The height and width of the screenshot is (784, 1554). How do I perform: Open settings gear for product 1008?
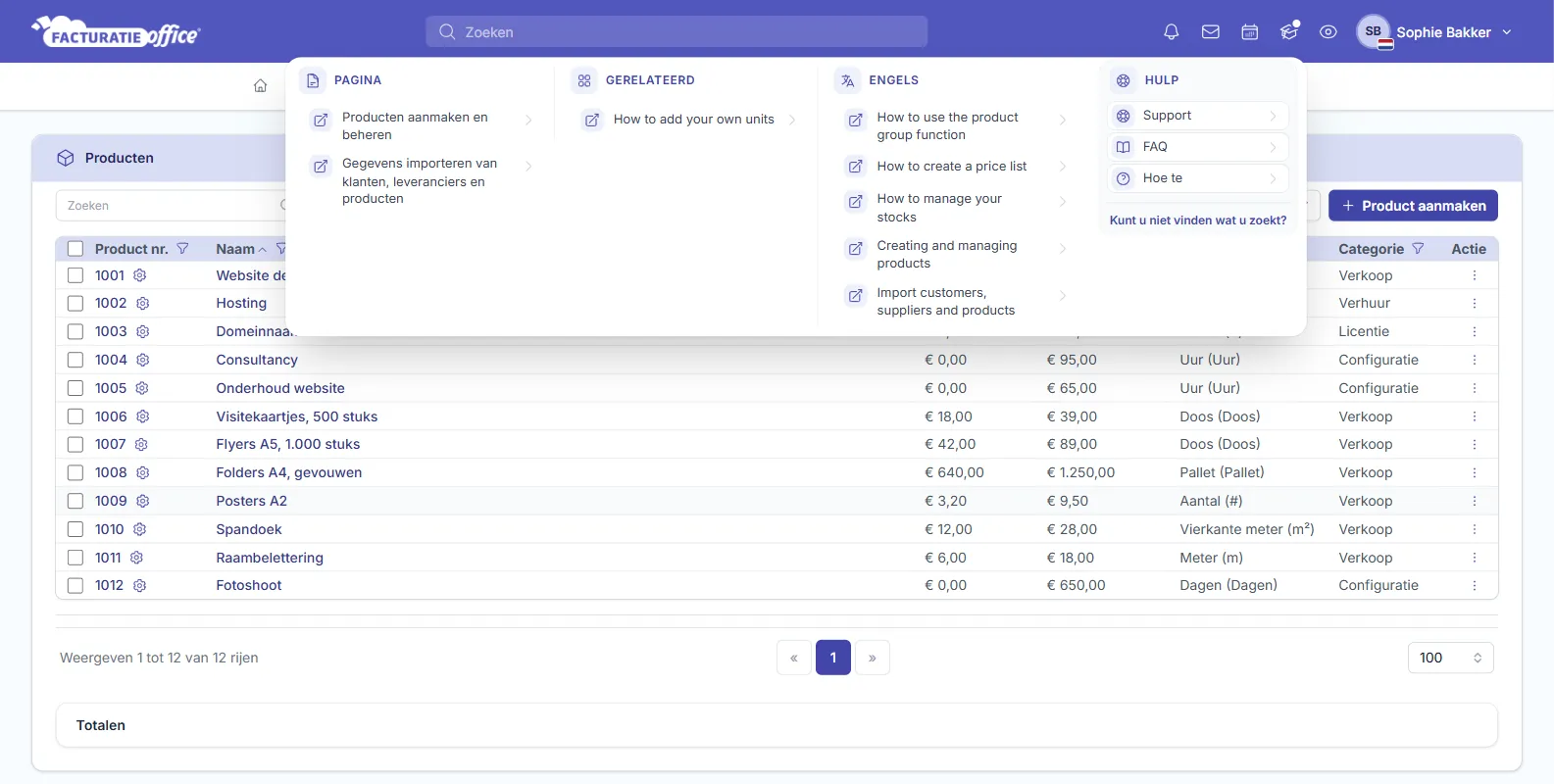click(x=142, y=472)
